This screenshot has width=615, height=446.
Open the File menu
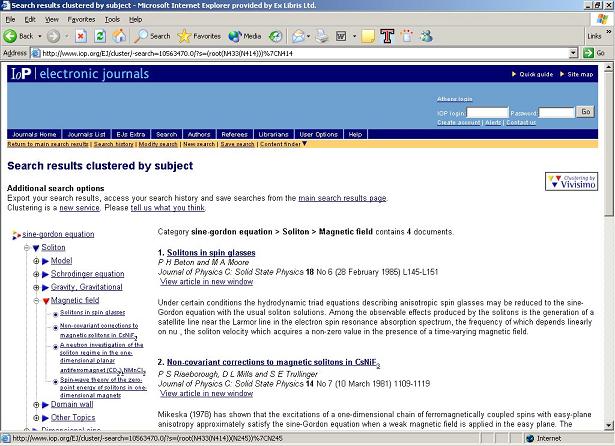pos(10,19)
